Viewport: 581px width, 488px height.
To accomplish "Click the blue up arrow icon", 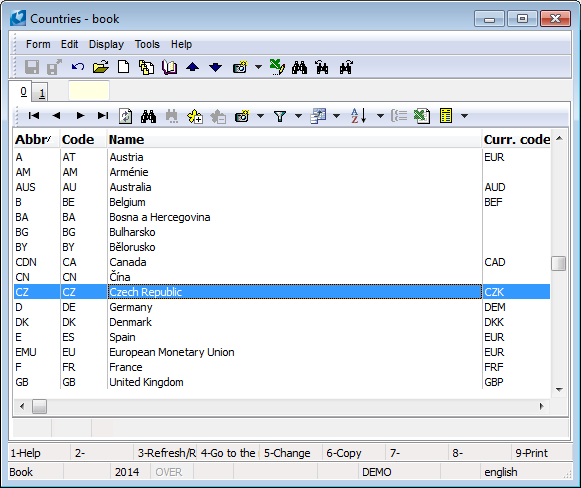I will tap(192, 67).
